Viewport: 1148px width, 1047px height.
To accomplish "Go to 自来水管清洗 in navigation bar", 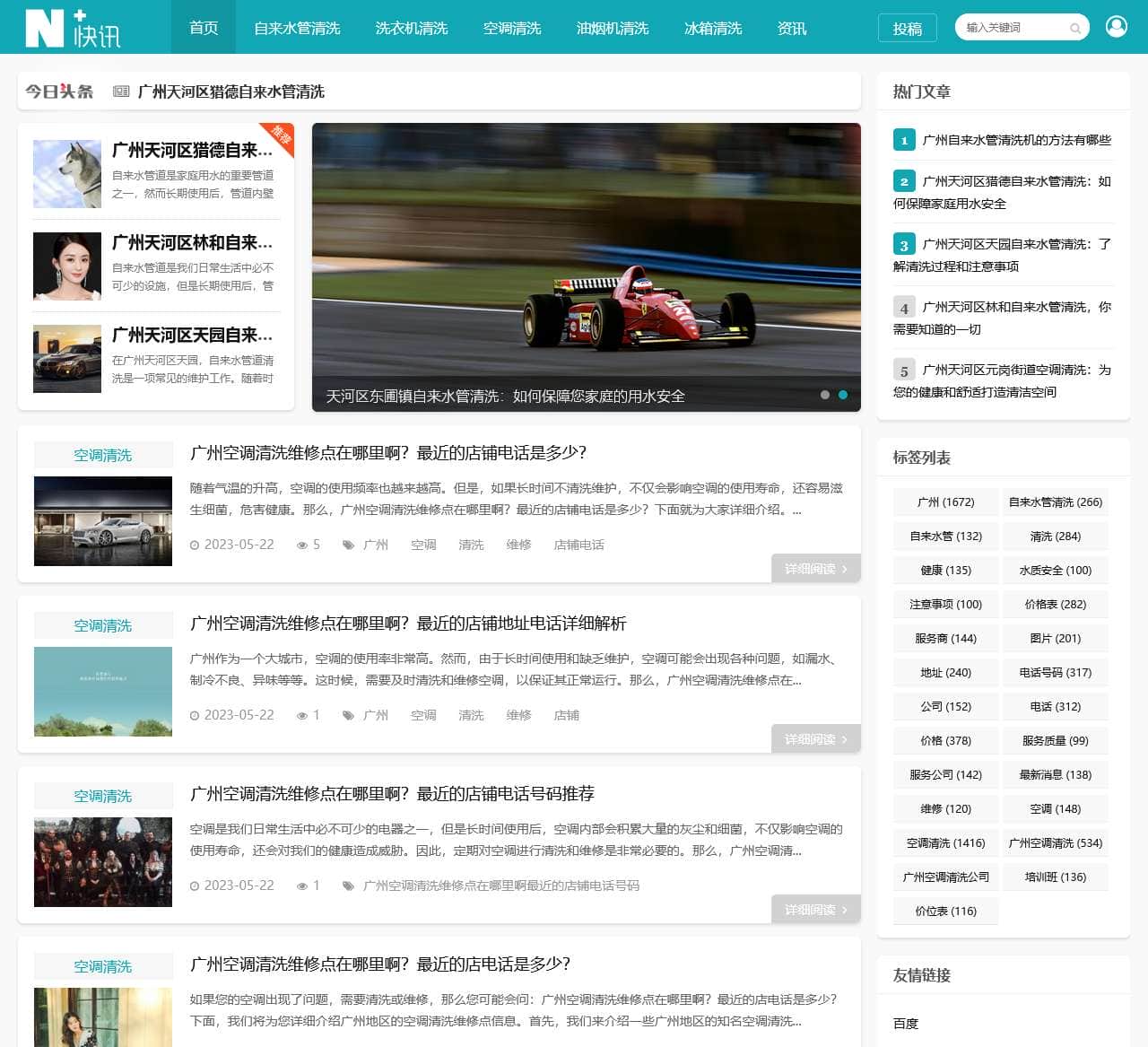I will [297, 28].
